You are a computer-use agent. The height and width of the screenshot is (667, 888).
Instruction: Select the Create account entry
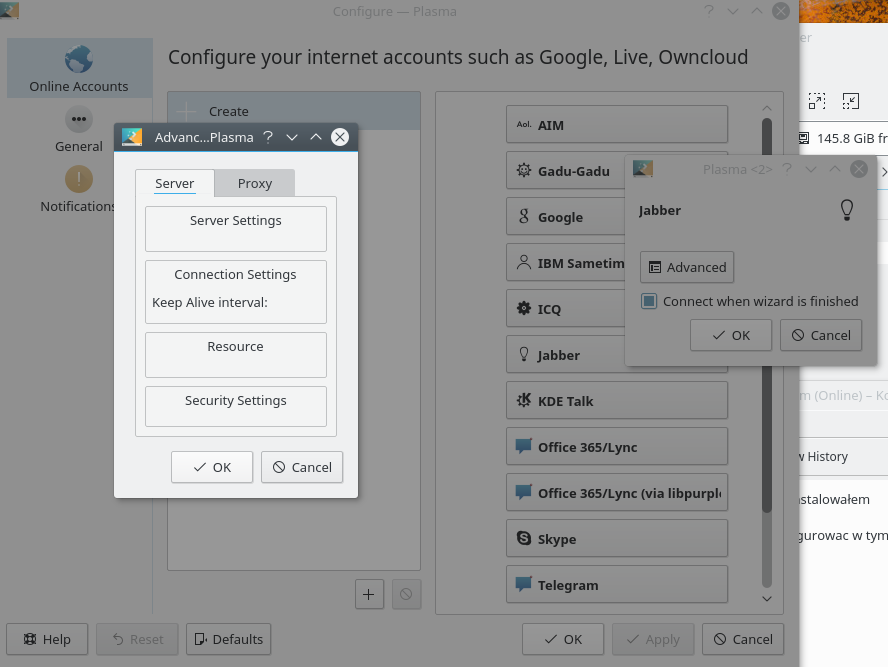coord(294,111)
